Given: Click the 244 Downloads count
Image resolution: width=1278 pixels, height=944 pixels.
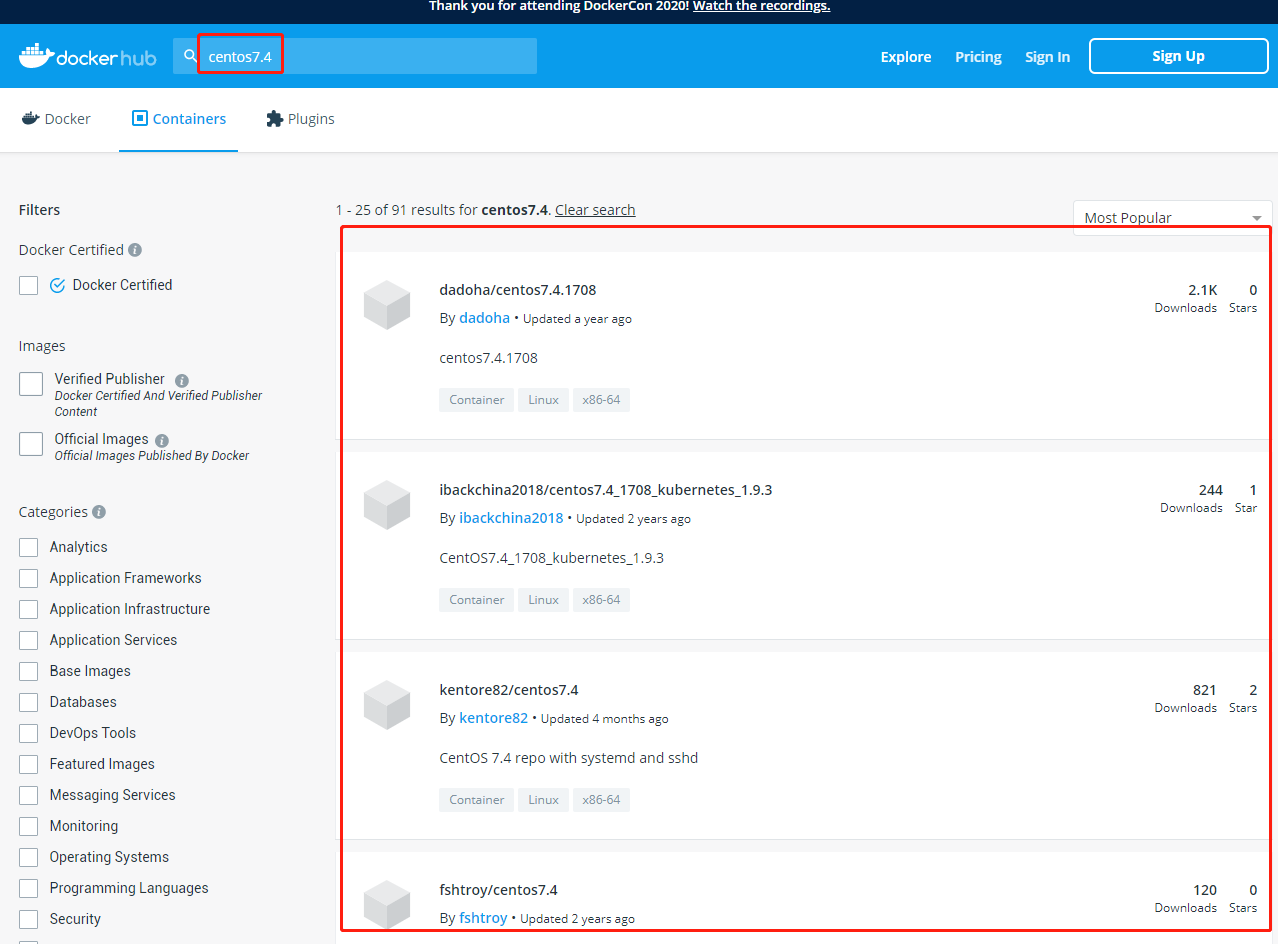Looking at the screenshot, I should 1191,498.
